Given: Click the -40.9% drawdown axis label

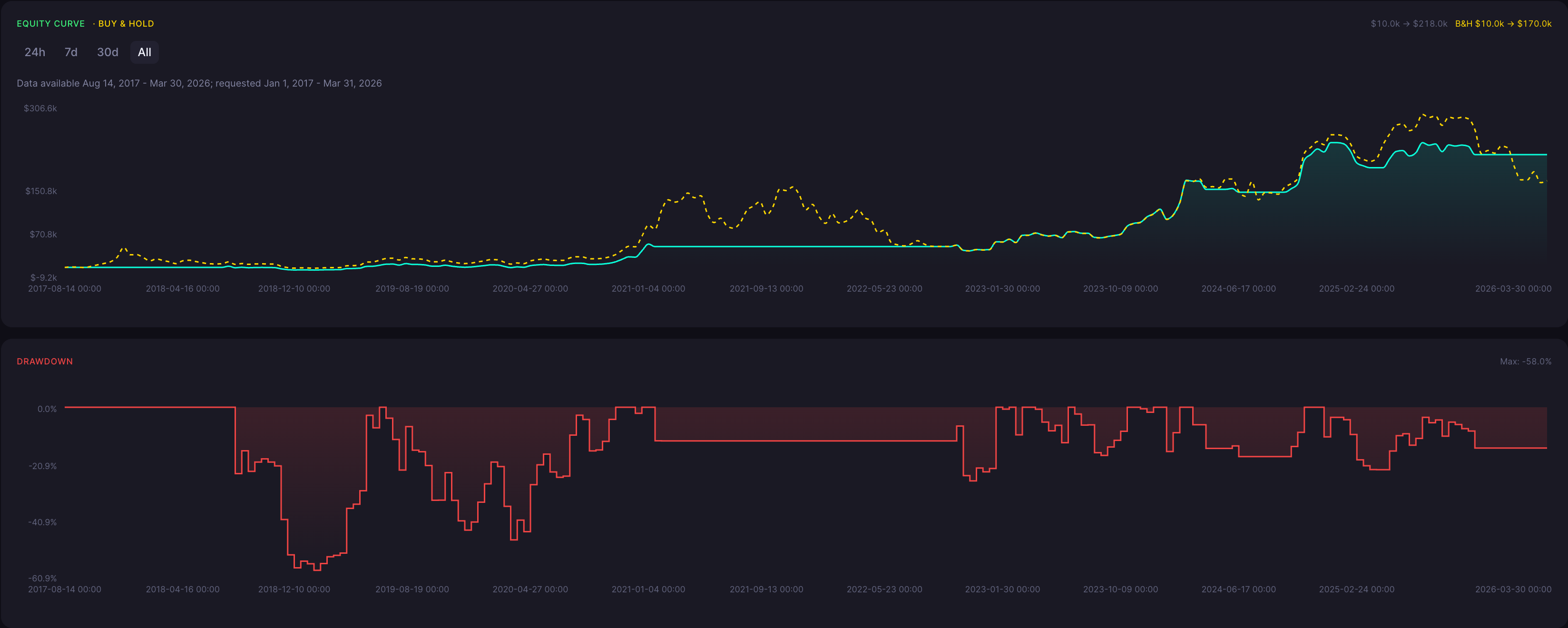Looking at the screenshot, I should coord(43,522).
